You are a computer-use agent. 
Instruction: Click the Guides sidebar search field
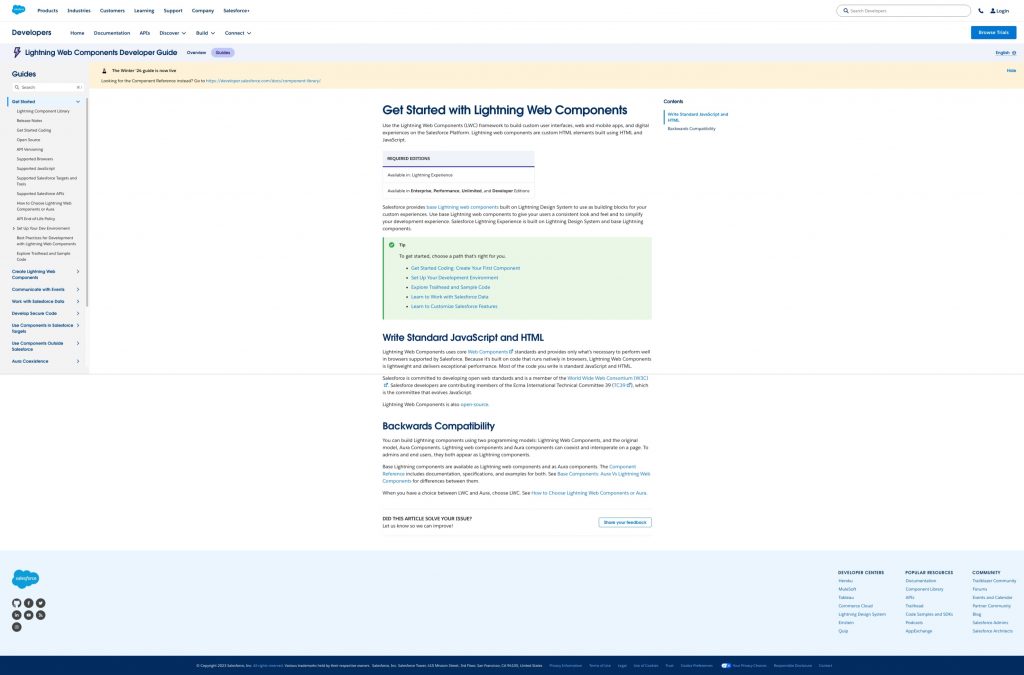click(x=47, y=87)
